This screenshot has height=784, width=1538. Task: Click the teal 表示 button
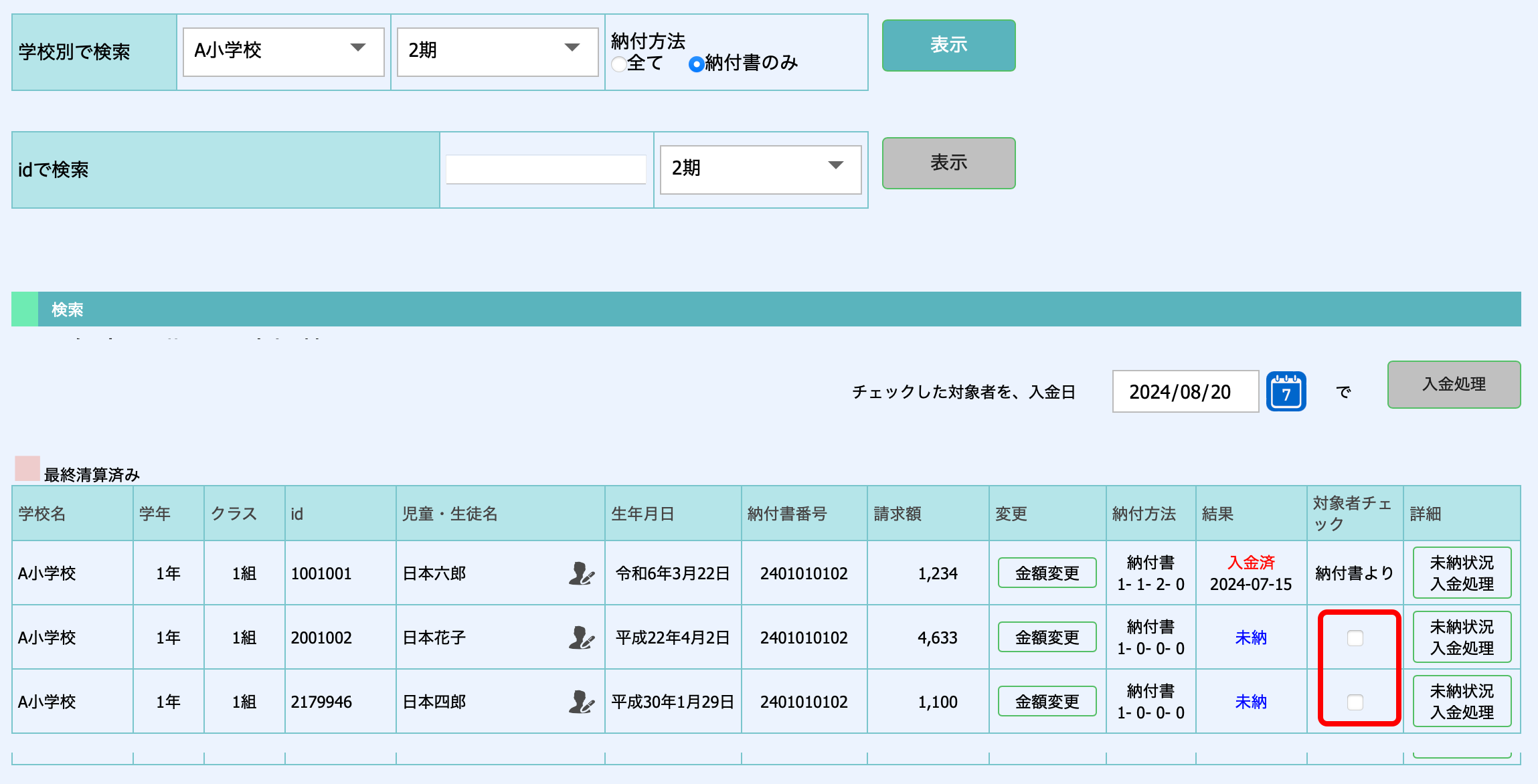(x=948, y=45)
